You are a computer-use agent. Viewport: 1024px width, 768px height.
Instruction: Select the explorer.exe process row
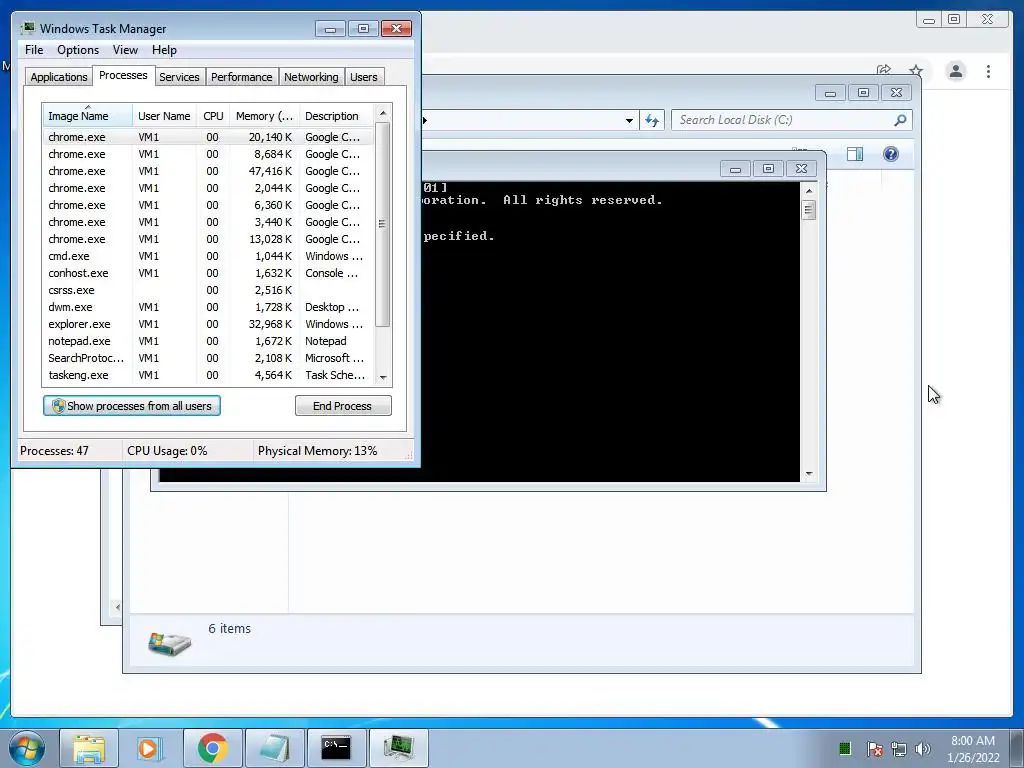[x=208, y=324]
